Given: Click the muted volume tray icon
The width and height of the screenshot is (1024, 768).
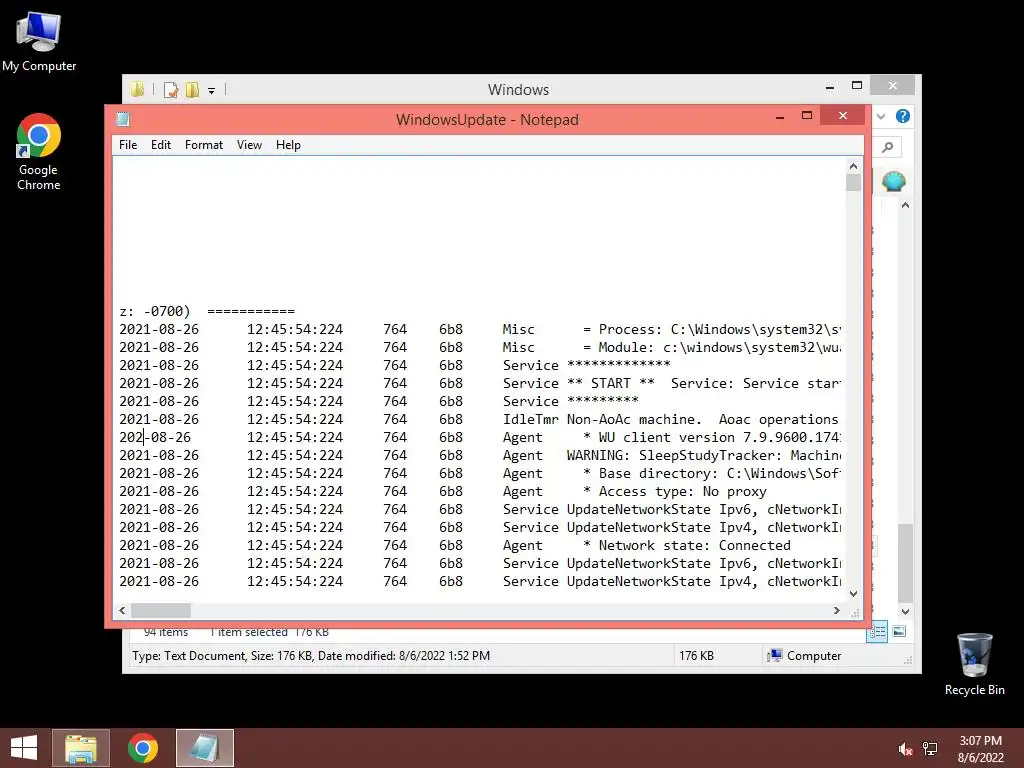Looking at the screenshot, I should (x=905, y=749).
